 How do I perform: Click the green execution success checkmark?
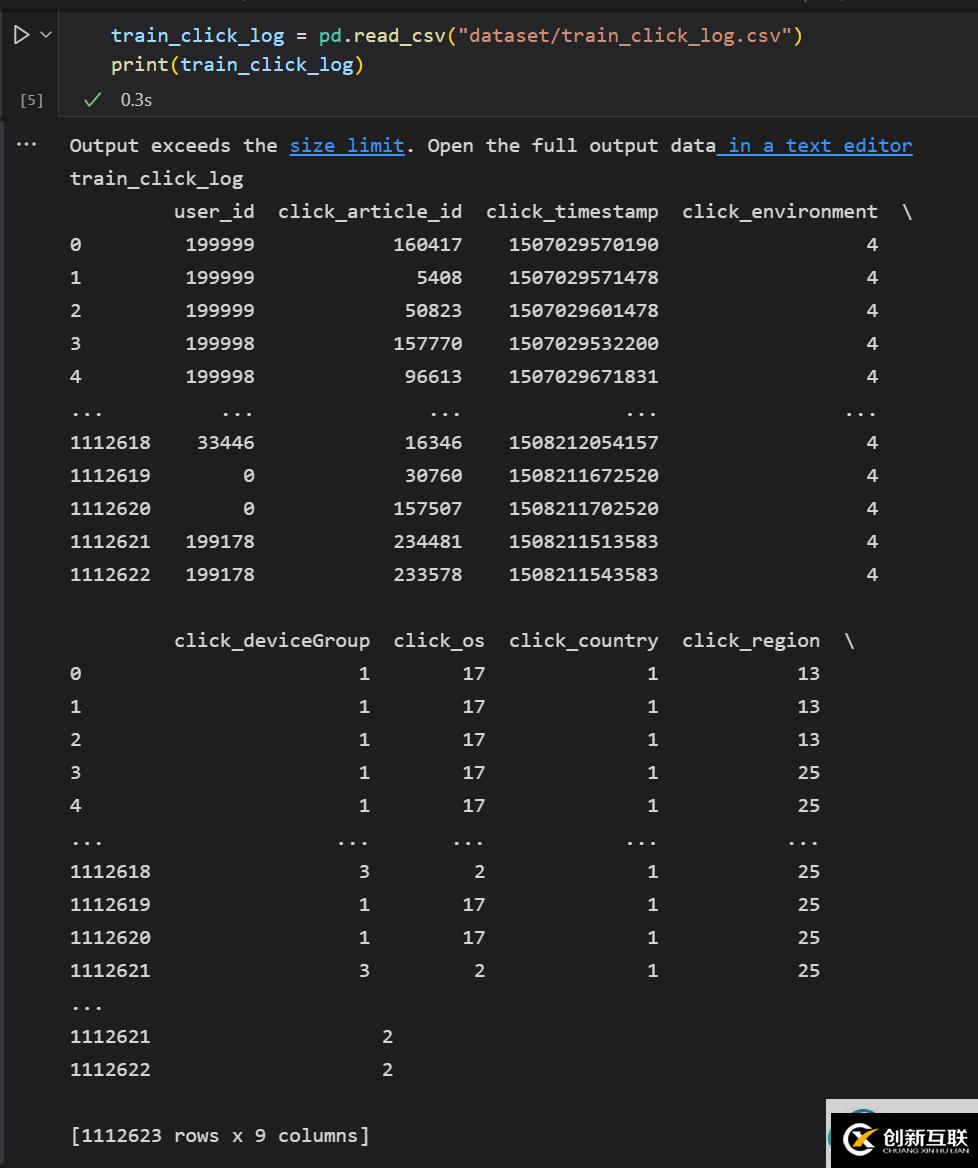point(93,100)
